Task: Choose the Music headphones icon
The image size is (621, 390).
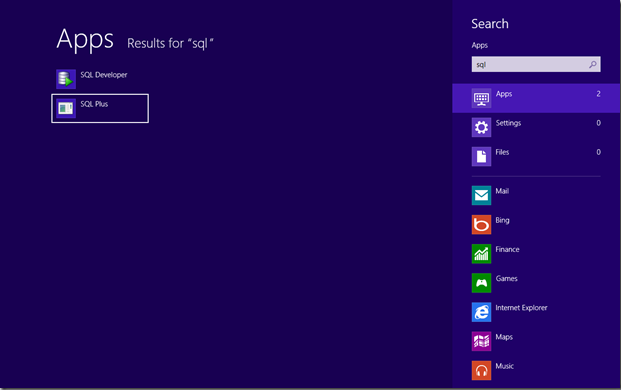Action: coord(481,371)
